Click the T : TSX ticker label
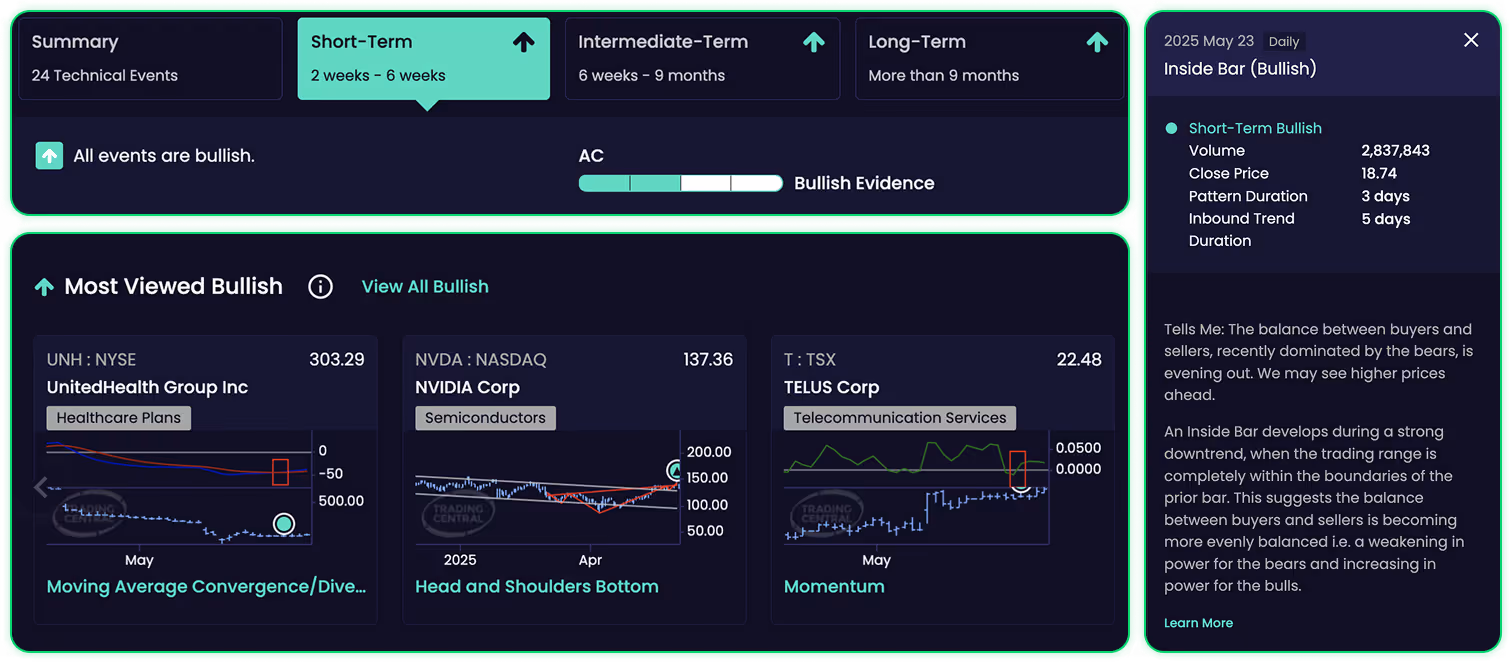1512x663 pixels. point(810,360)
